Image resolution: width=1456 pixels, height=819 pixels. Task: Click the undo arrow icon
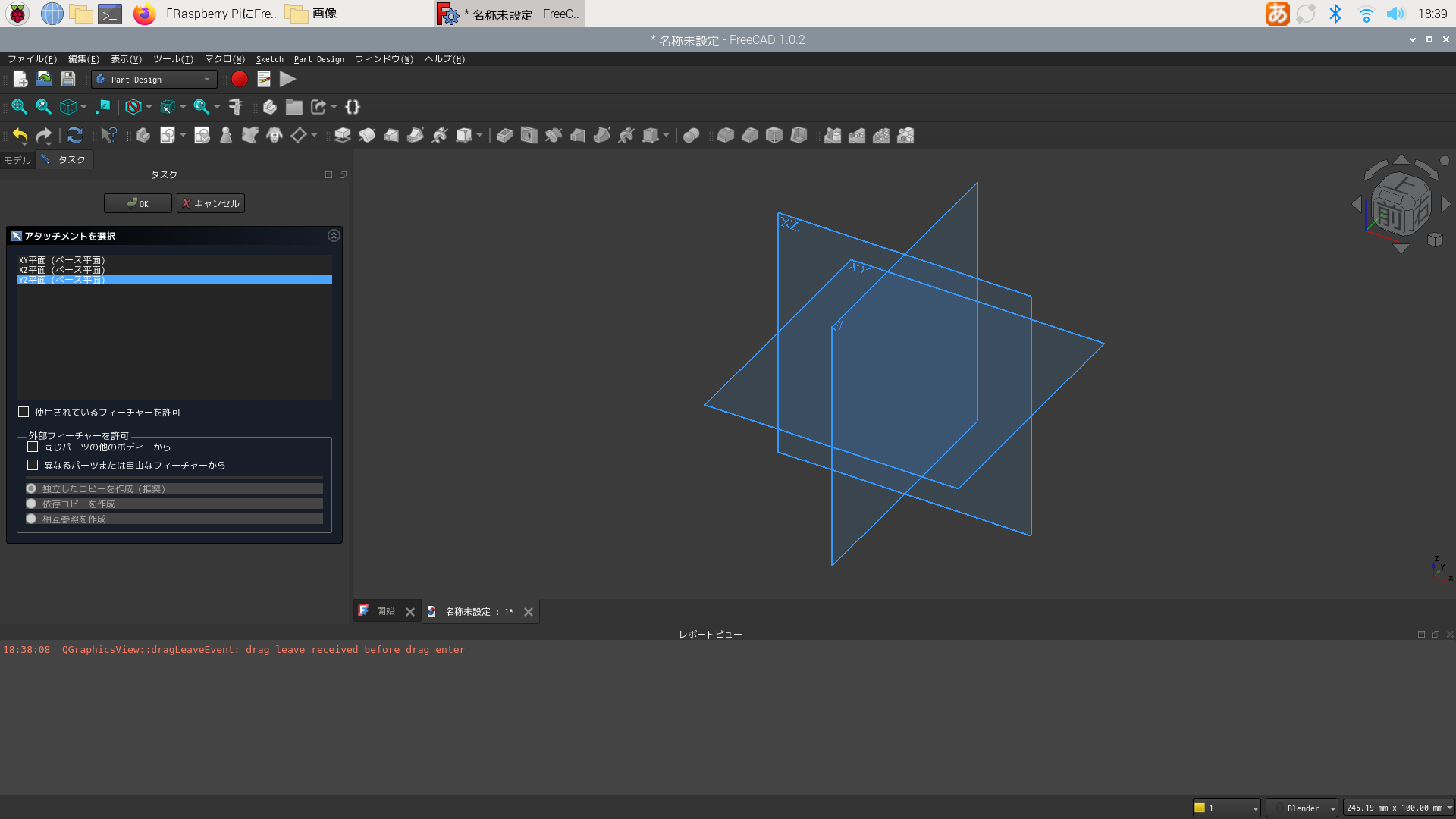coord(20,135)
